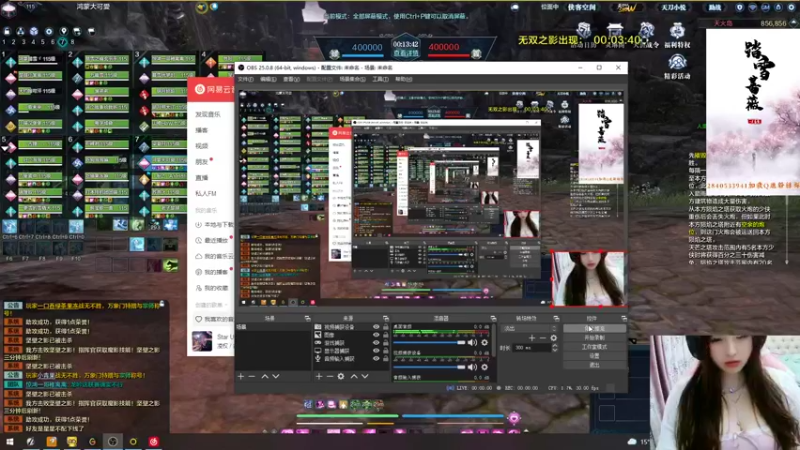This screenshot has height=450, width=800.
Task: Click the audio mixer vertical scrollbar
Action: click(x=494, y=342)
